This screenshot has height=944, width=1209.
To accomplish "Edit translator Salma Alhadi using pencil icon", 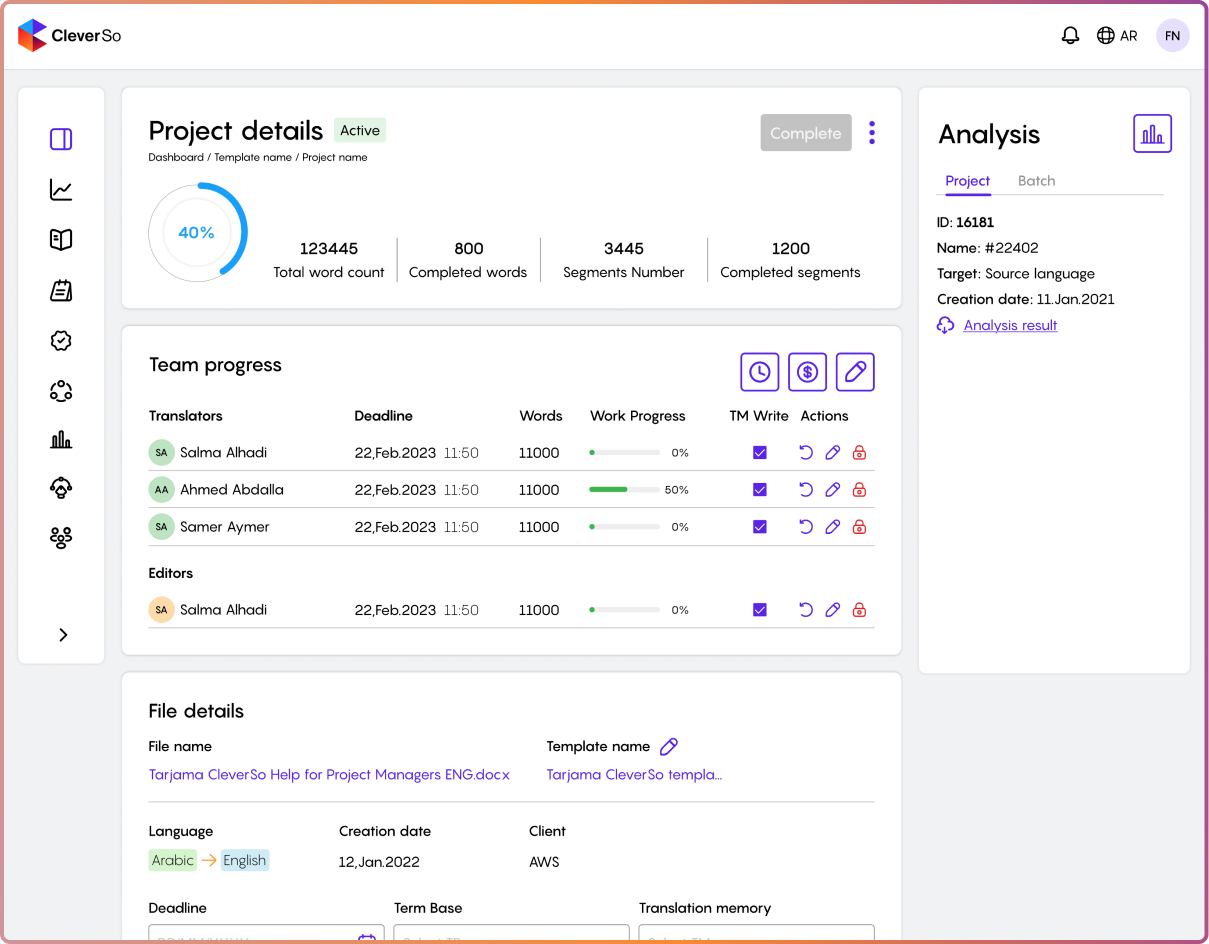I will pyautogui.click(x=832, y=453).
